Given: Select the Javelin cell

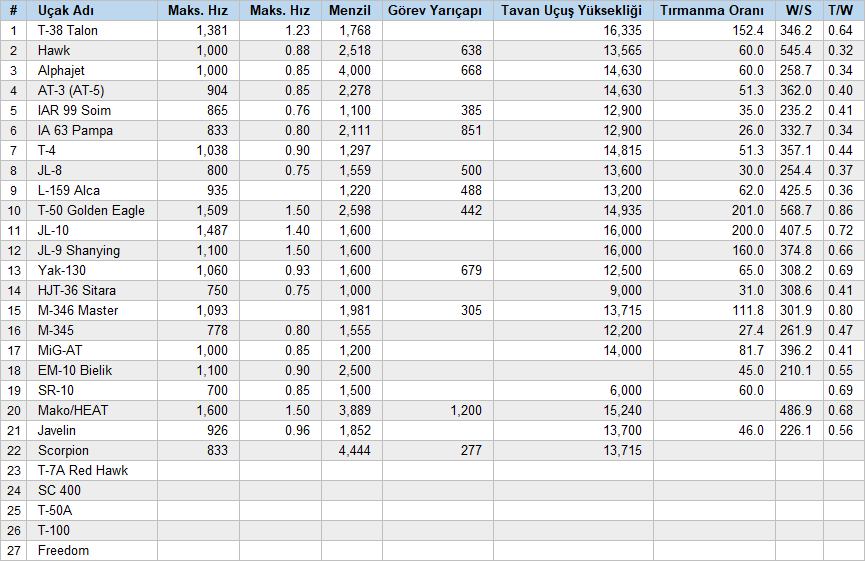Looking at the screenshot, I should (x=92, y=430).
